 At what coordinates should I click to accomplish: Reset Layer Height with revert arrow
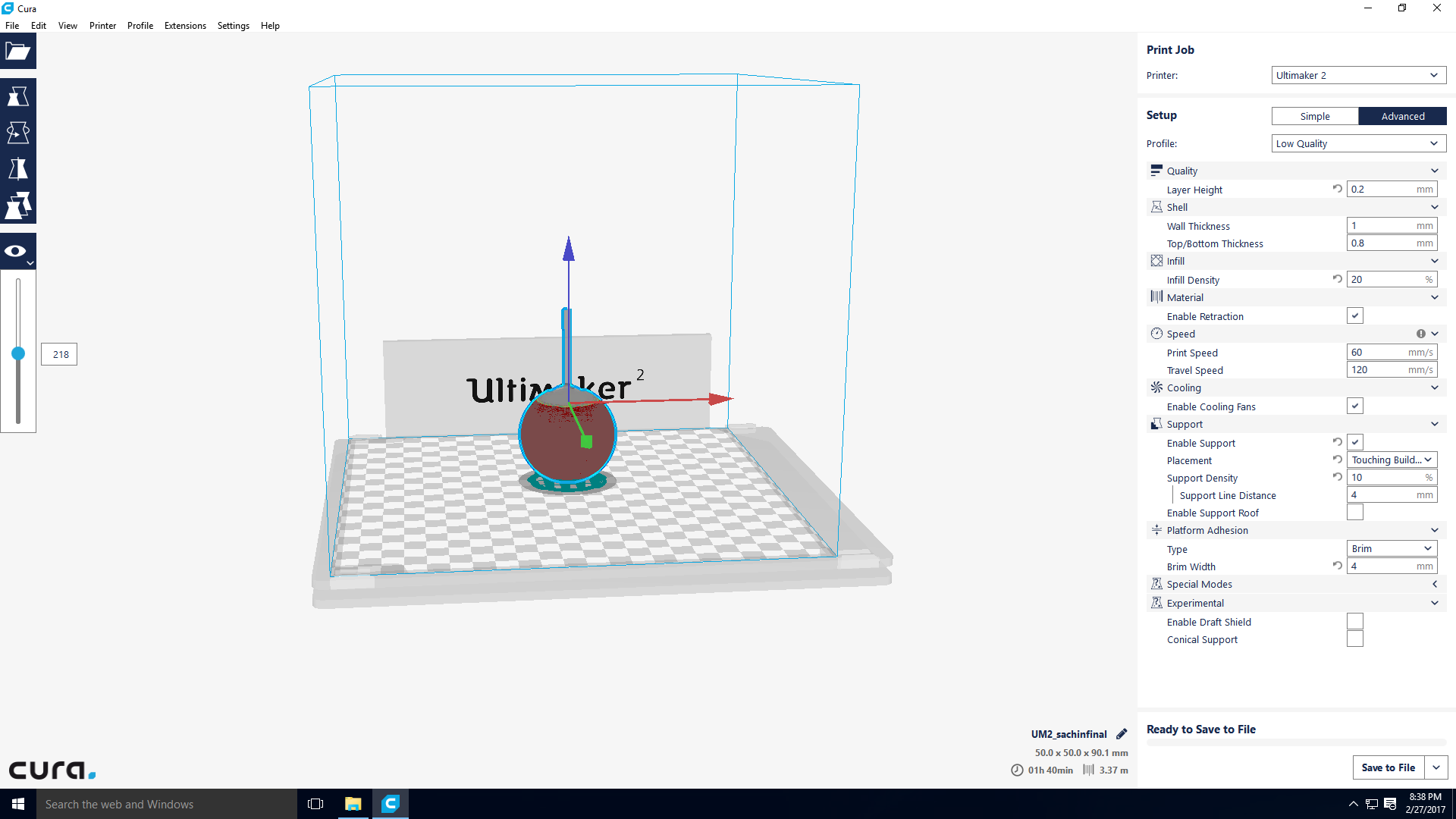[1338, 189]
